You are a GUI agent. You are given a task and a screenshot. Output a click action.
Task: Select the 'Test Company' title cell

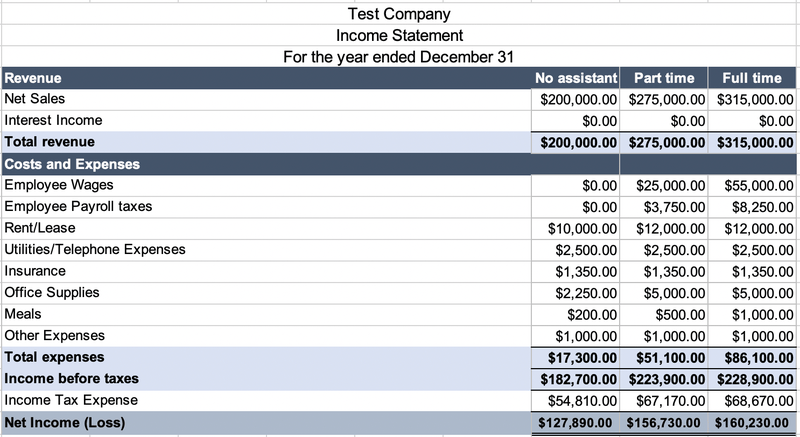(x=398, y=14)
